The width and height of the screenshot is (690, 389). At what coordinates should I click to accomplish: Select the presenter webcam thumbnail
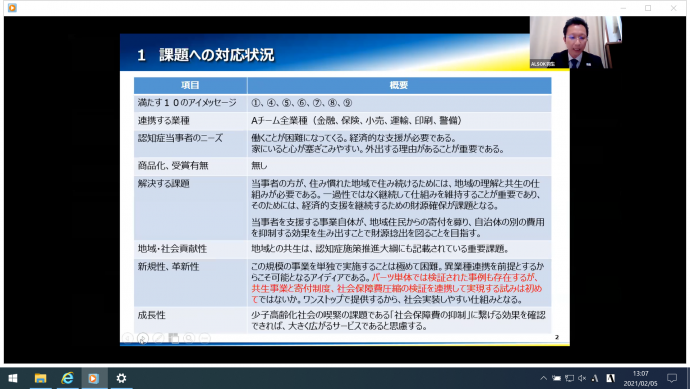point(576,42)
